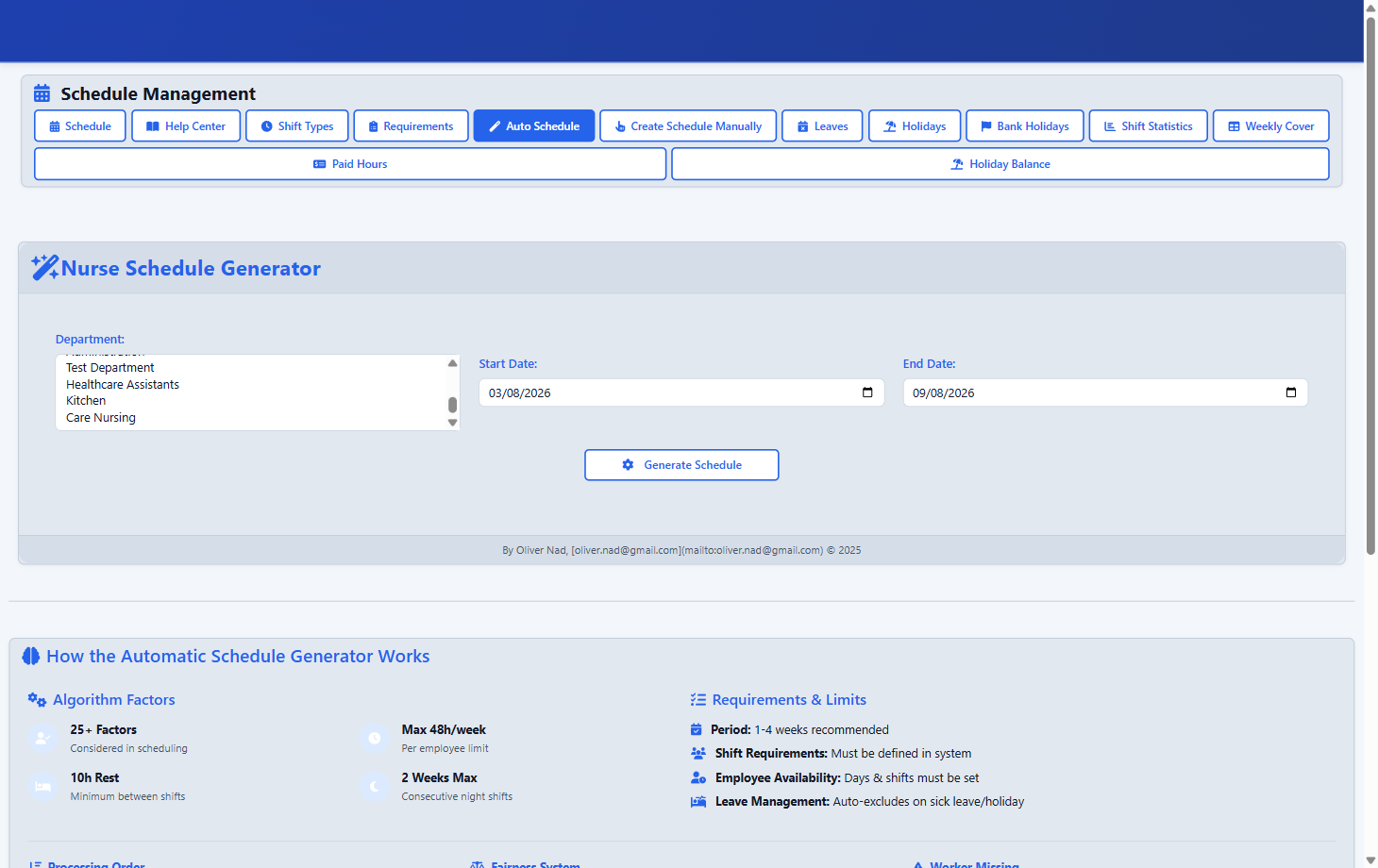Click the 25+ Factors user icon
This screenshot has height=868, width=1378.
click(x=42, y=739)
